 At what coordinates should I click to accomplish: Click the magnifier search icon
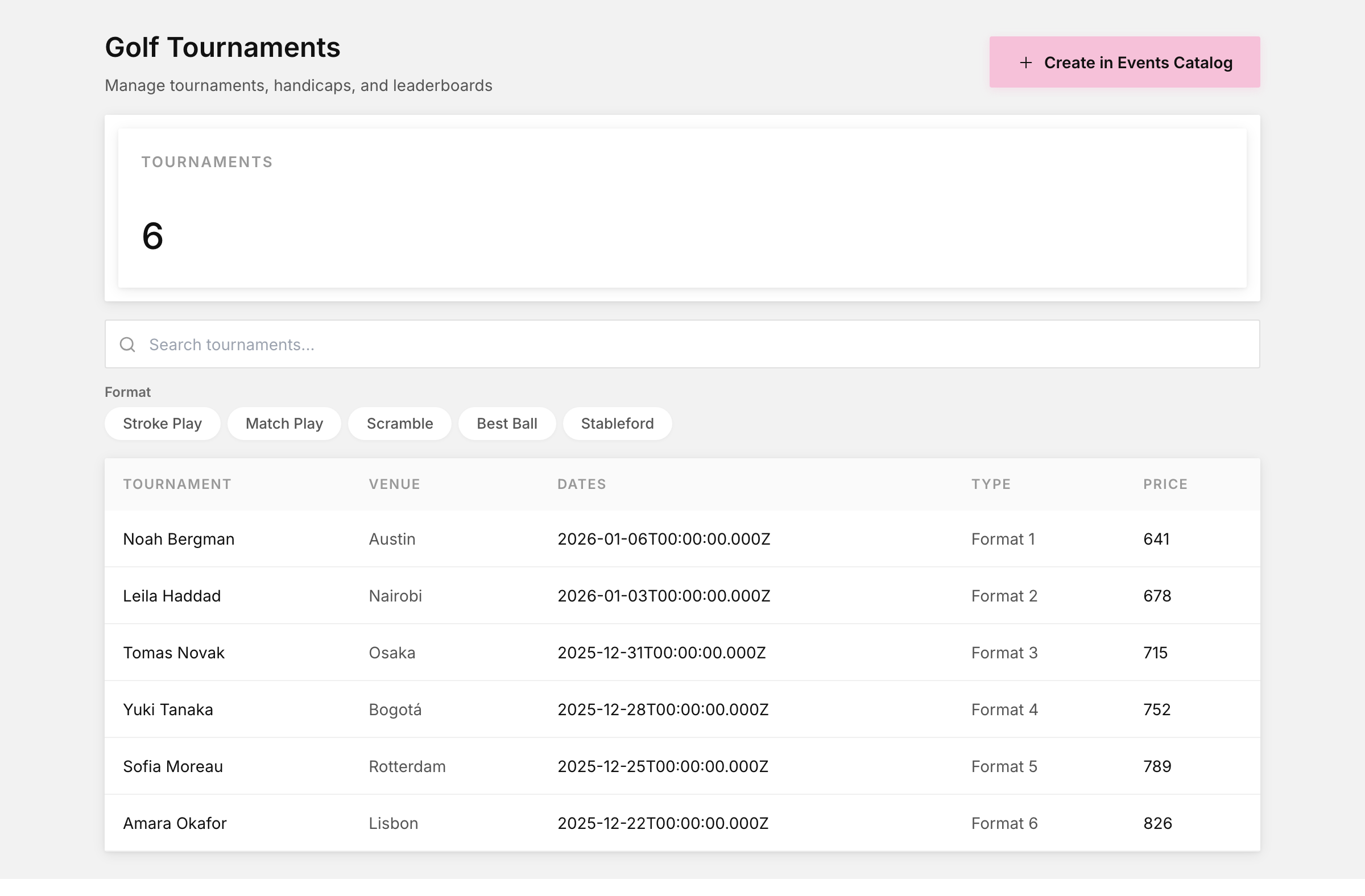(x=127, y=344)
